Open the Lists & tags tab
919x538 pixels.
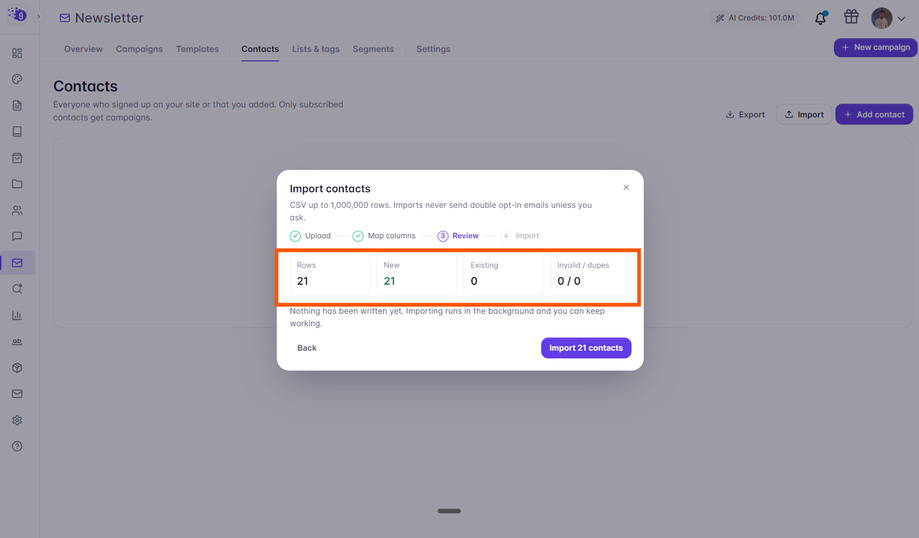coord(316,49)
